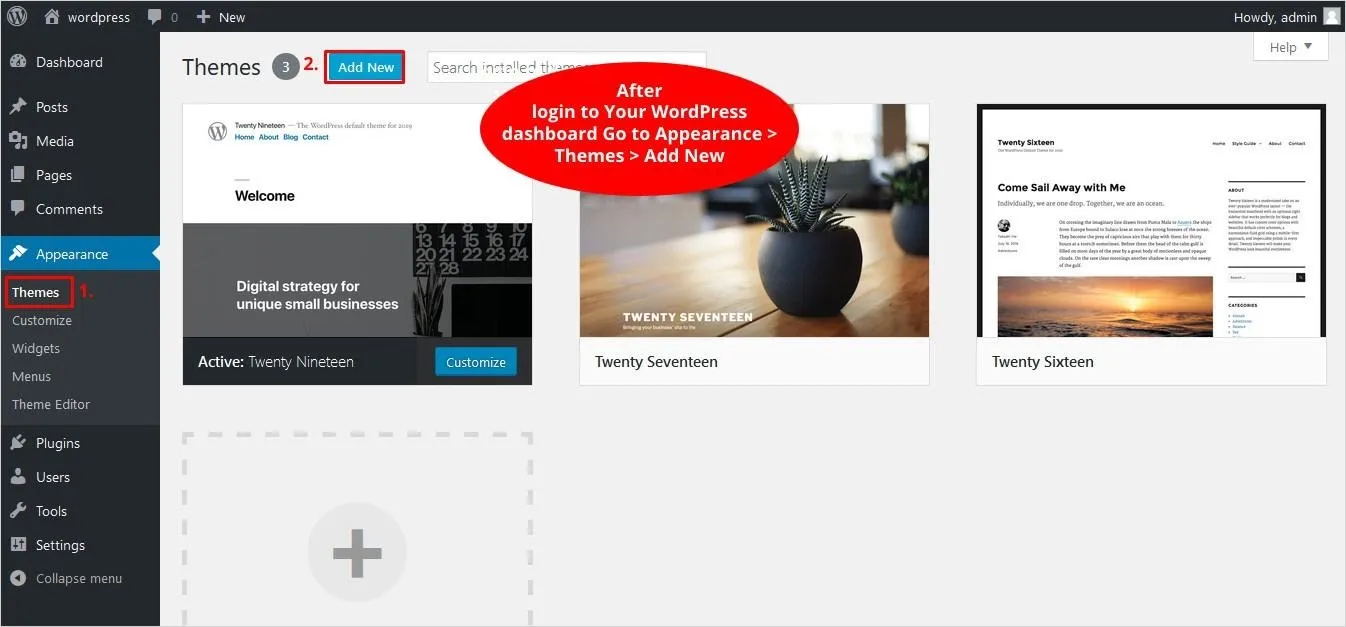Click the Add New themes button
The height and width of the screenshot is (627, 1346).
[x=364, y=67]
